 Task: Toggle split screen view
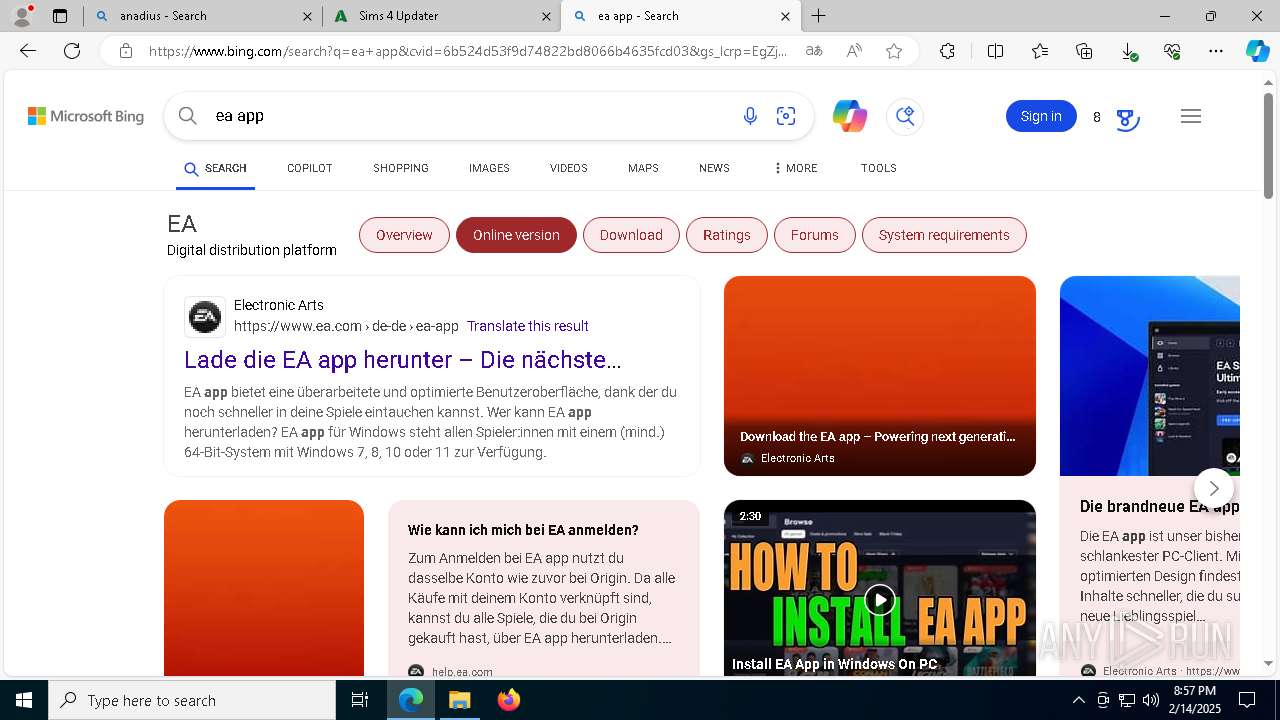[995, 51]
